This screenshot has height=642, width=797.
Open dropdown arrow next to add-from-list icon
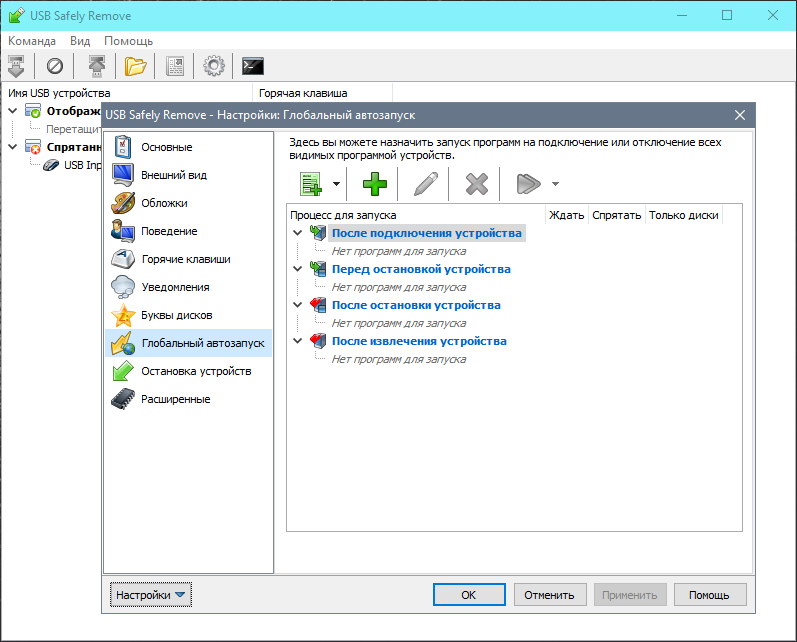pos(337,184)
